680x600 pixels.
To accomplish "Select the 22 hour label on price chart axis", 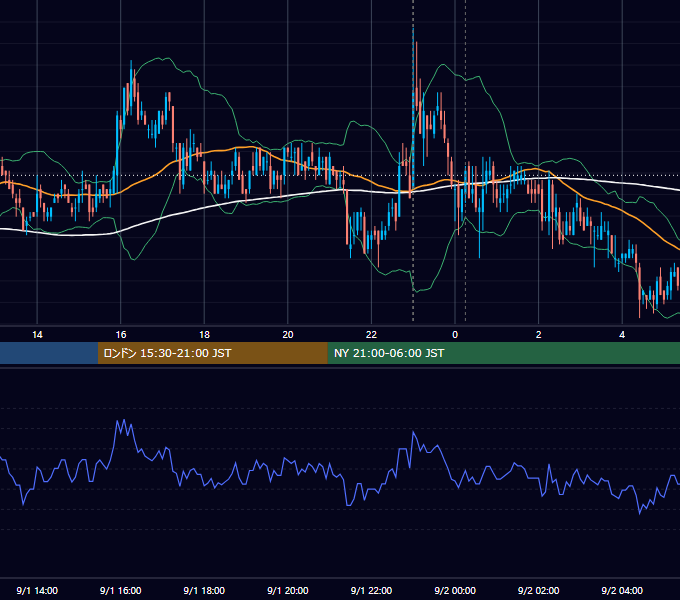I will tap(371, 335).
